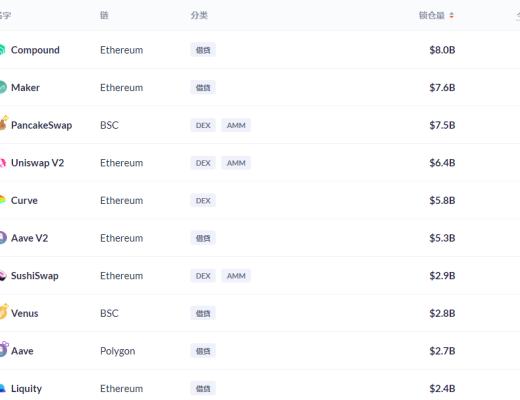Click the $2.9B value for SushiSwap

[442, 276]
